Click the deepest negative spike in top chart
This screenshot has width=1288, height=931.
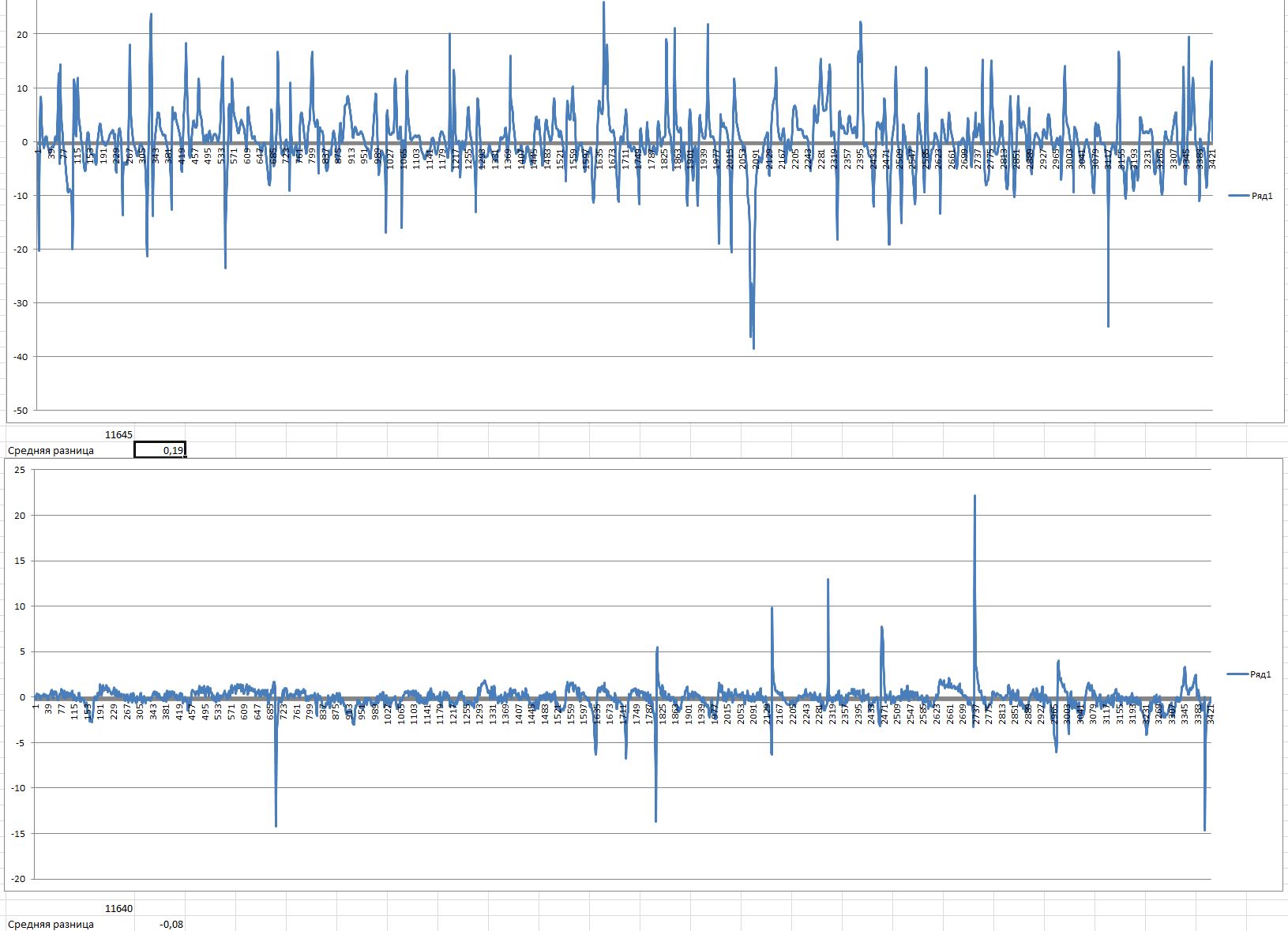tap(753, 347)
